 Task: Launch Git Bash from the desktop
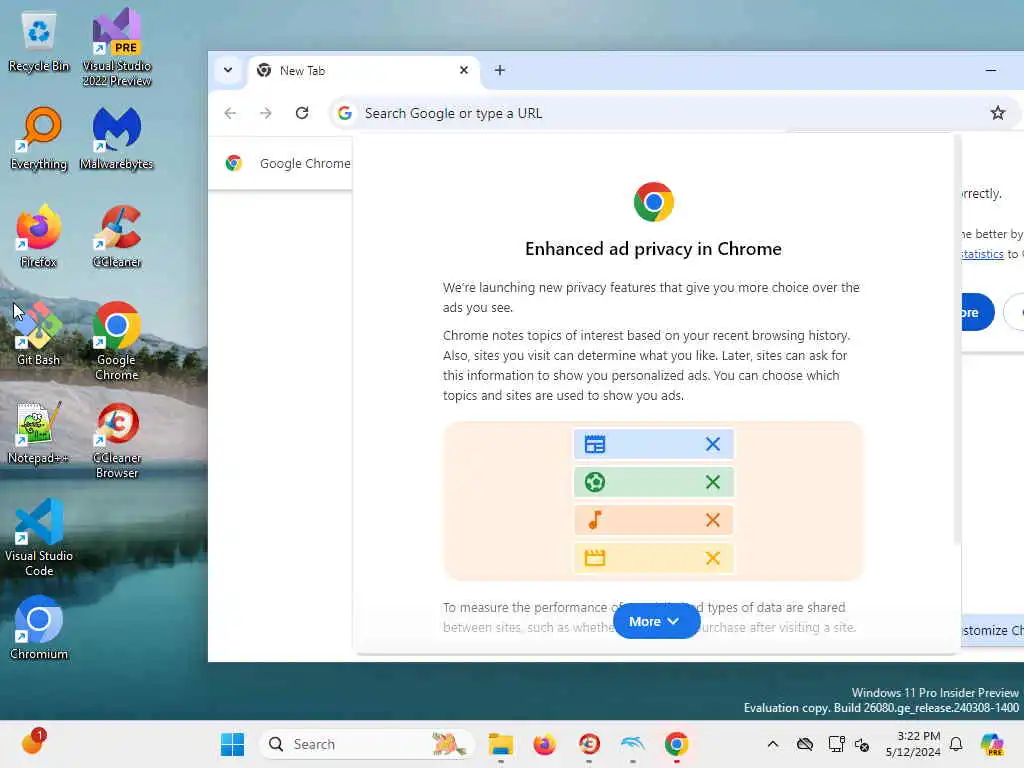tap(39, 334)
